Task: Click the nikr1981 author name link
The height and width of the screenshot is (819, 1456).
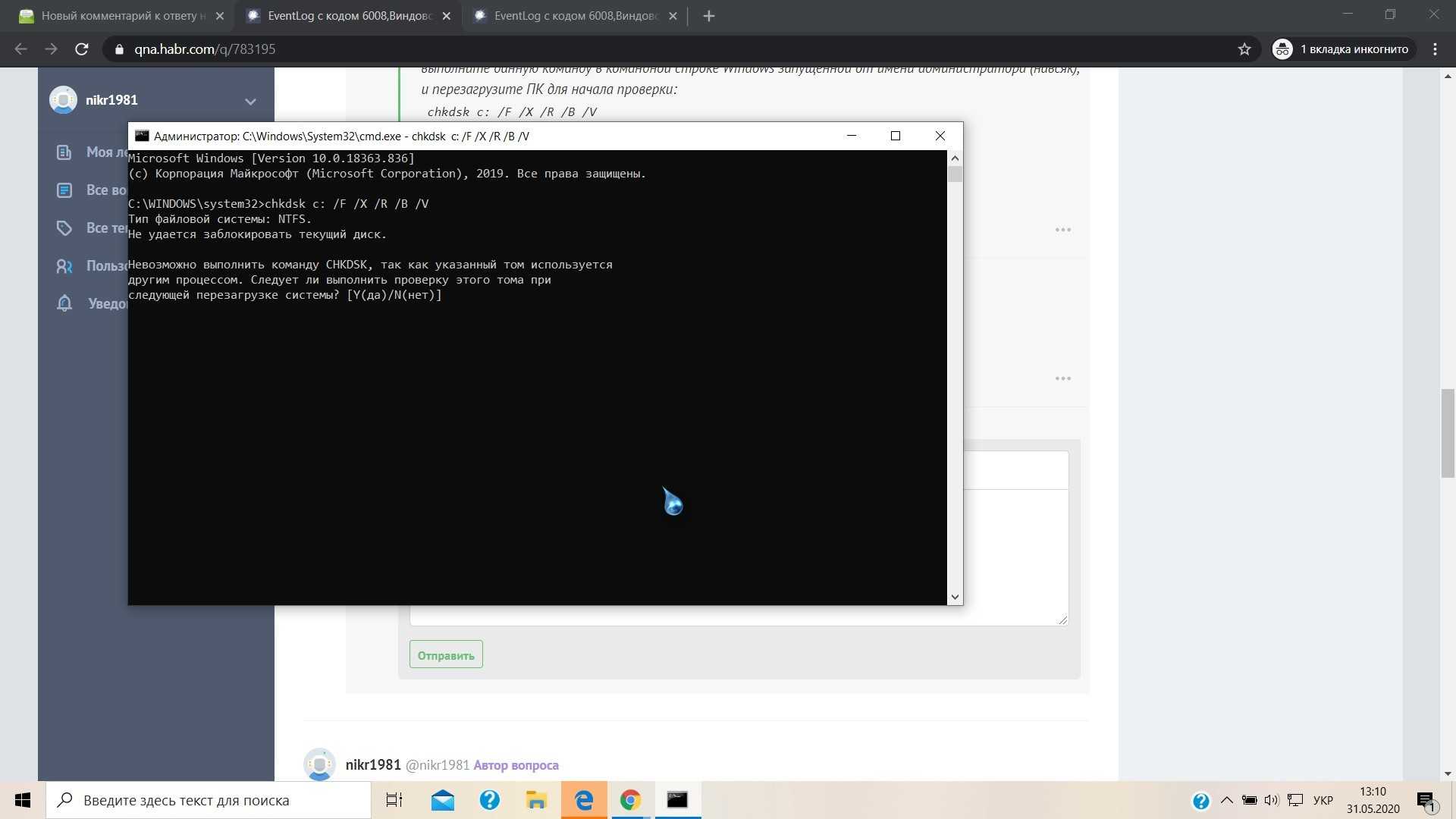Action: pyautogui.click(x=372, y=764)
